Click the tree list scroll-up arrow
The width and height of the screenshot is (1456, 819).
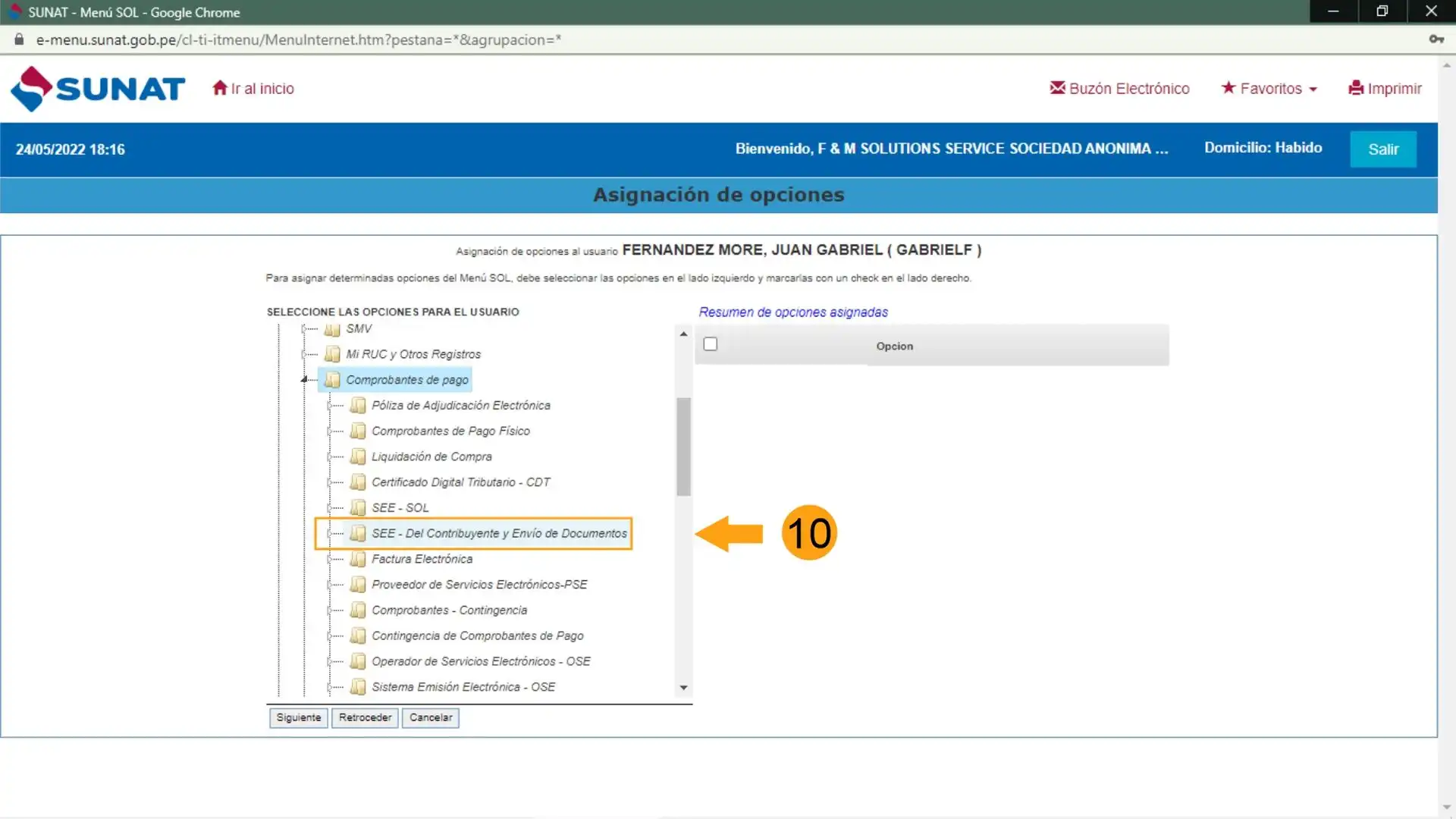coord(683,334)
